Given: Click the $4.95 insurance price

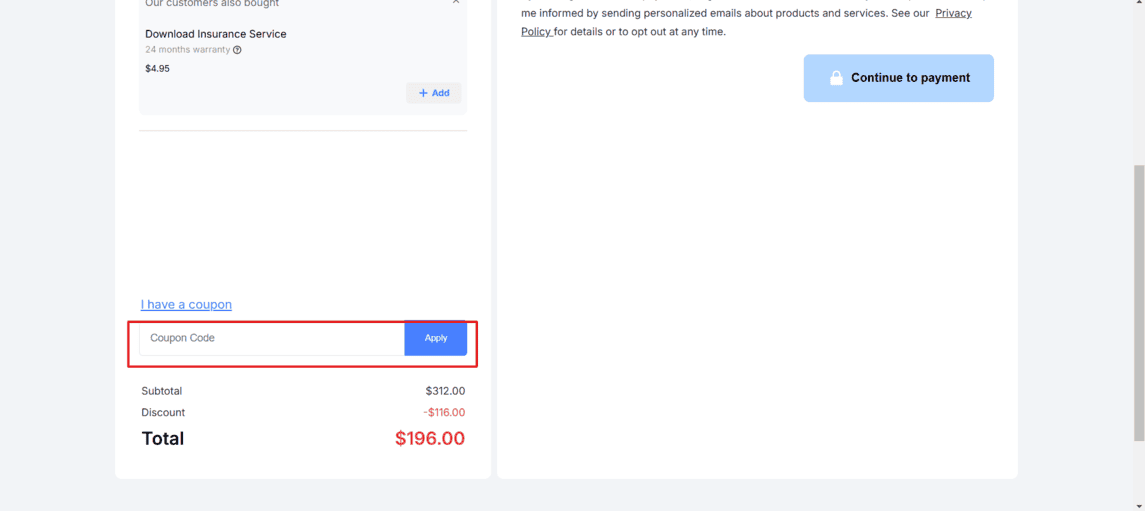Looking at the screenshot, I should point(158,69).
